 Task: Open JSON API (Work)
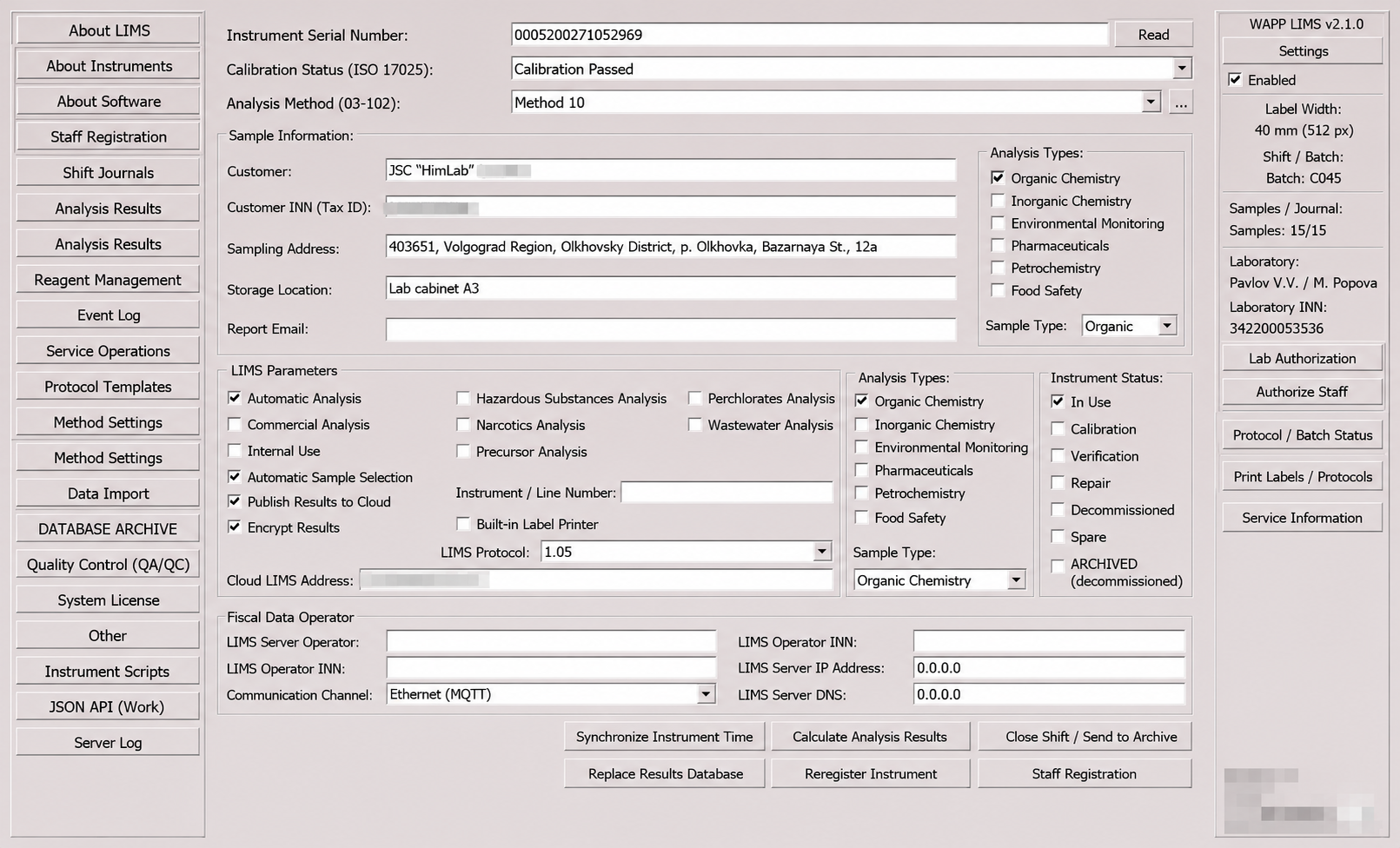click(x=109, y=707)
